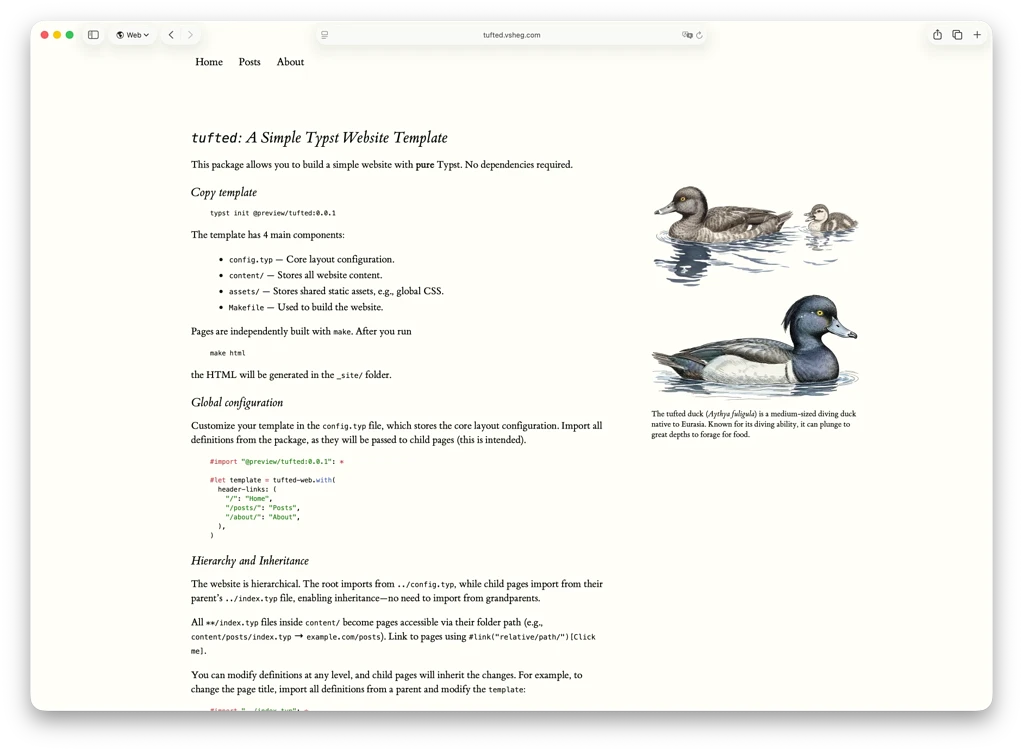Open the Home nav link
Viewport: 1023px width, 751px height.
tap(209, 62)
